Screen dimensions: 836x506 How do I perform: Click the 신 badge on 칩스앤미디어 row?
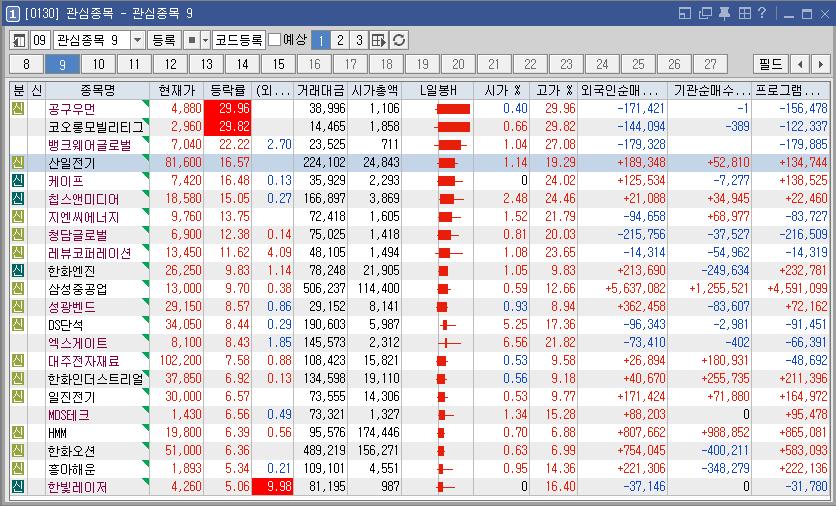click(18, 199)
